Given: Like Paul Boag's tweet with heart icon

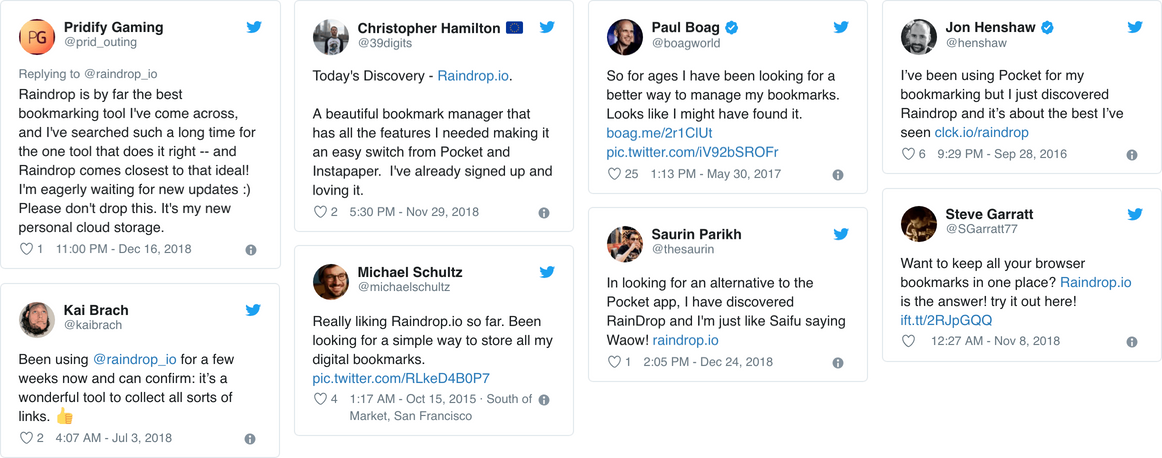Looking at the screenshot, I should click(616, 174).
